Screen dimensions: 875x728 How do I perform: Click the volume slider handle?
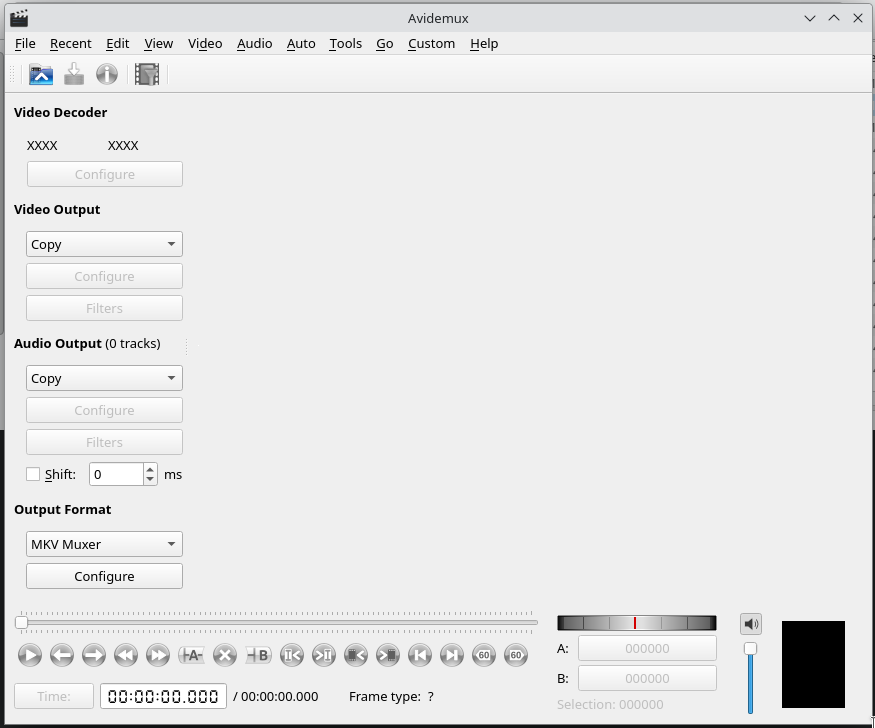tap(751, 648)
